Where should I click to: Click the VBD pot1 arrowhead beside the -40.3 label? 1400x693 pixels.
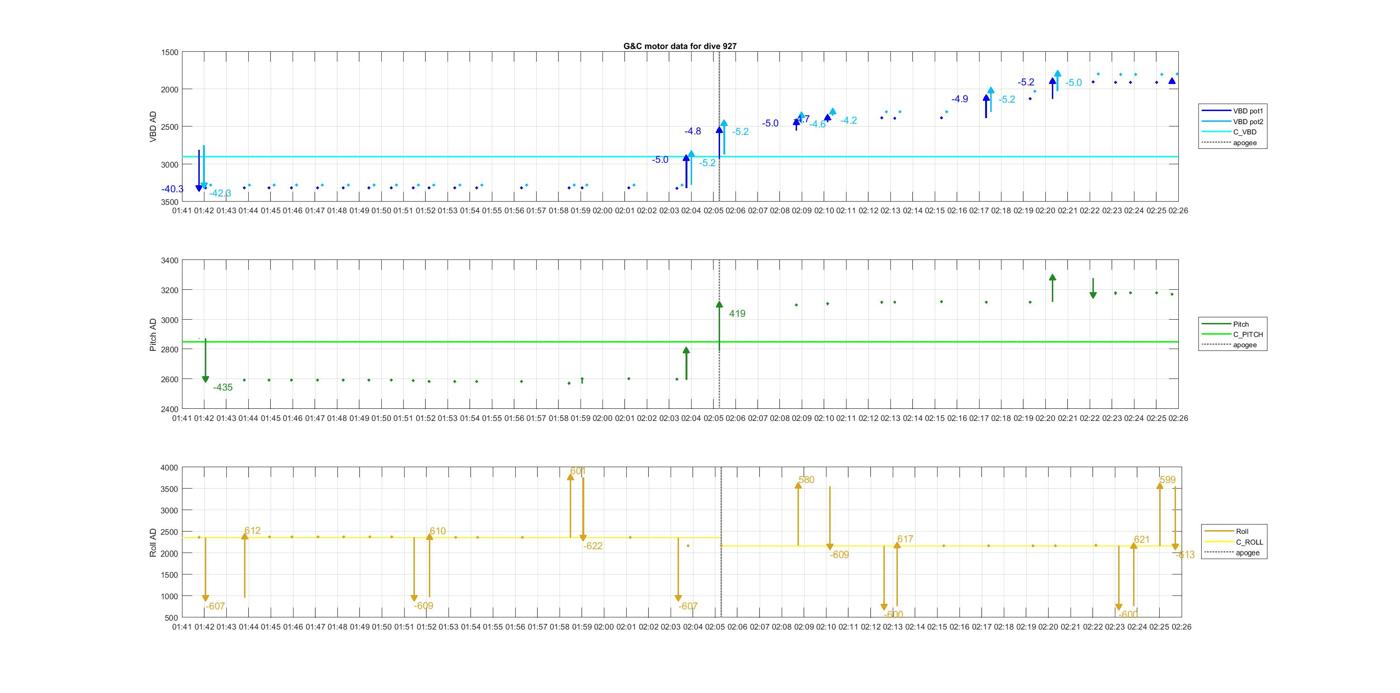(199, 187)
